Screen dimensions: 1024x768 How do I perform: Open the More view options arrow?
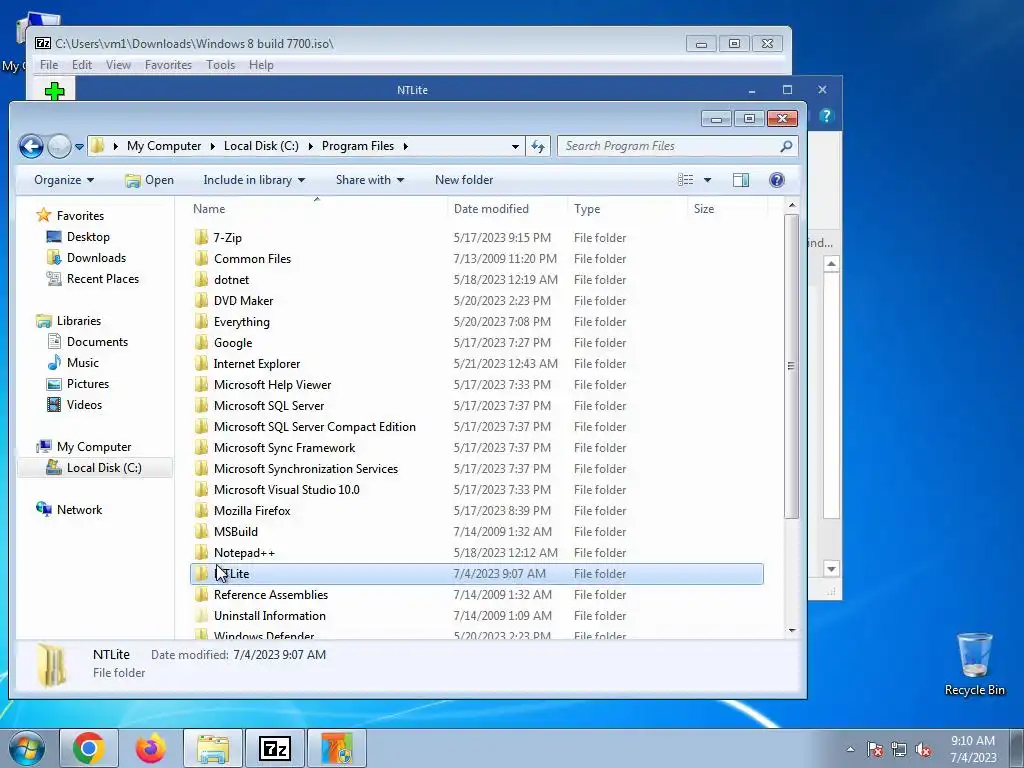click(x=707, y=180)
